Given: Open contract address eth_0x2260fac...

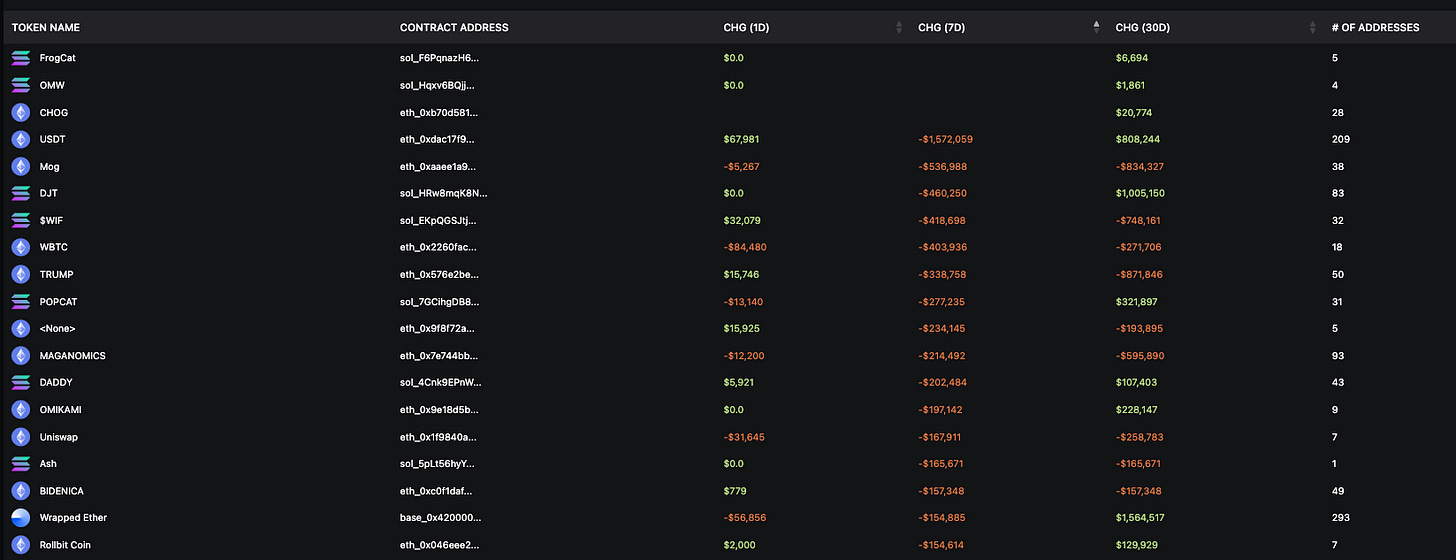Looking at the screenshot, I should tap(437, 247).
